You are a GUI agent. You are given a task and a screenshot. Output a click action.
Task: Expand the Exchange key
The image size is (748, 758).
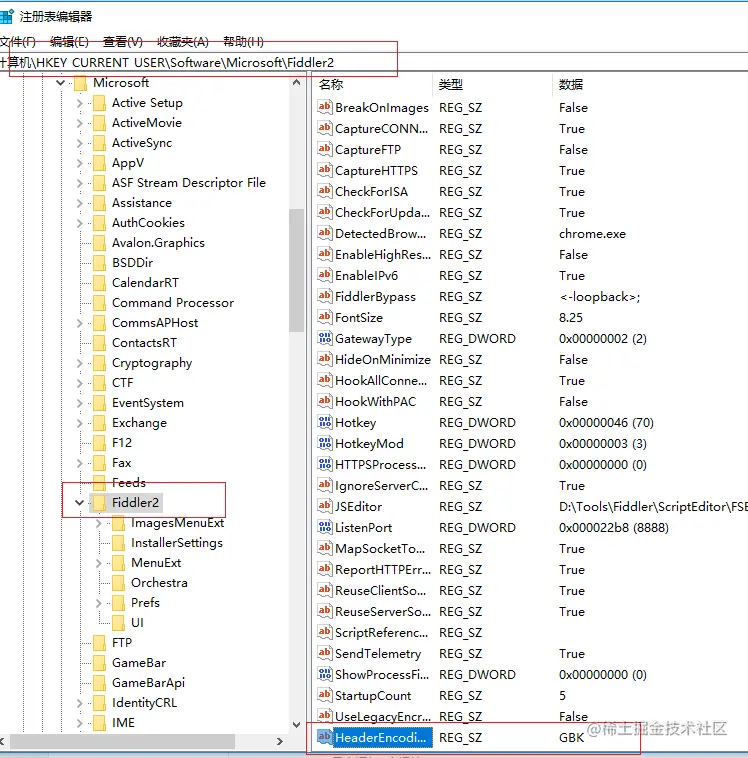tap(80, 423)
